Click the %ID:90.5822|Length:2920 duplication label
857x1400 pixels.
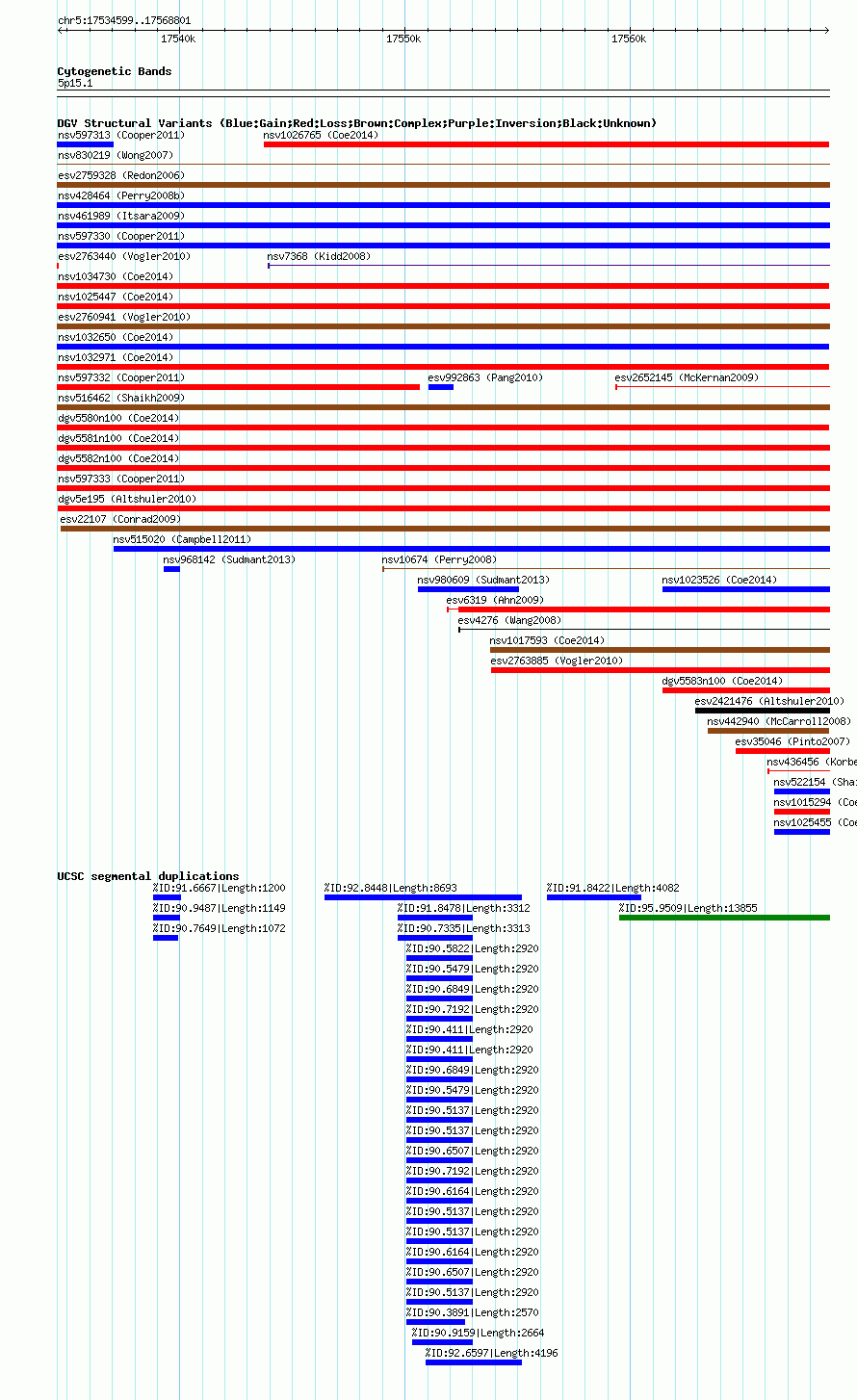472,949
